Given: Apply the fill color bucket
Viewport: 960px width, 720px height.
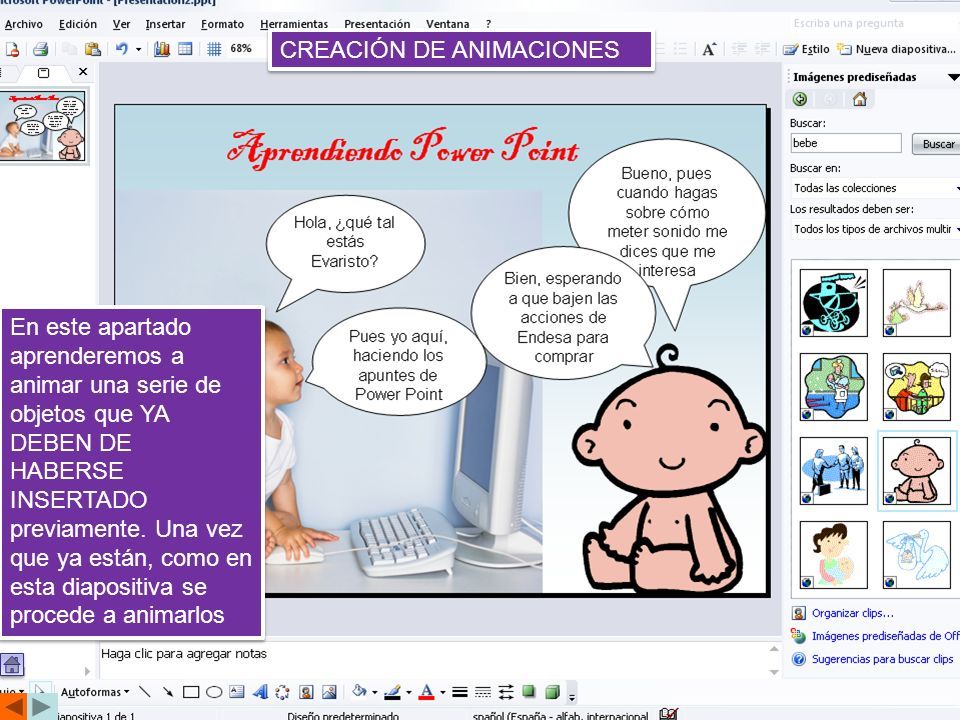Looking at the screenshot, I should point(359,692).
